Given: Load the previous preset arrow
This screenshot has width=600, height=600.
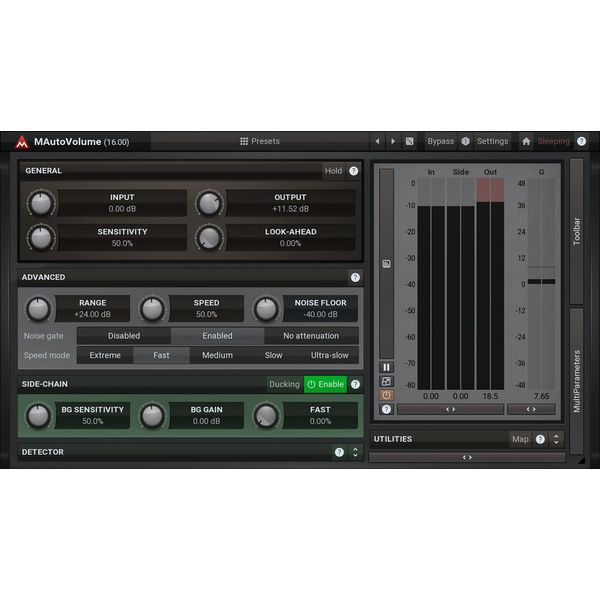Looking at the screenshot, I should [377, 141].
